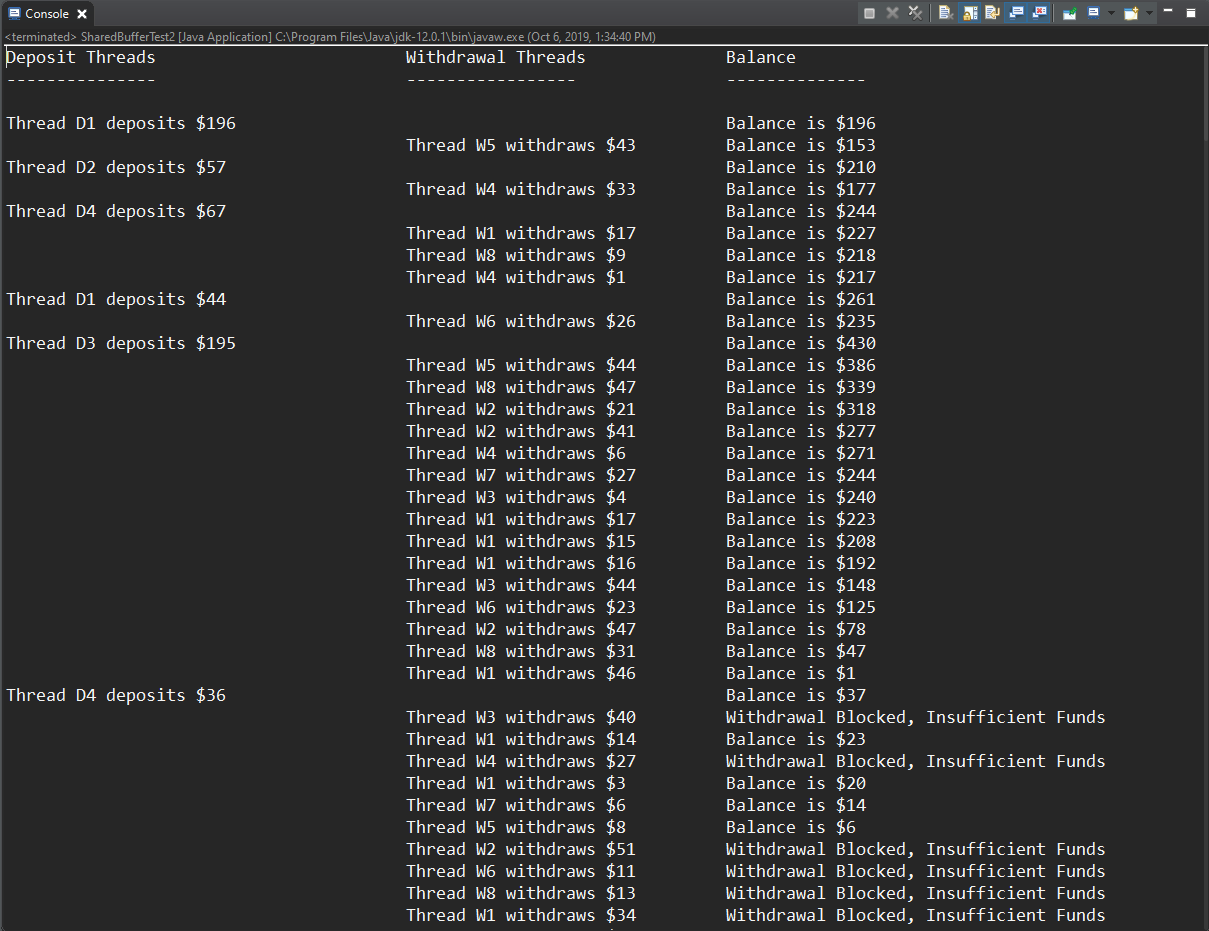1209x931 pixels.
Task: Remove all terminated launches
Action: [x=915, y=13]
